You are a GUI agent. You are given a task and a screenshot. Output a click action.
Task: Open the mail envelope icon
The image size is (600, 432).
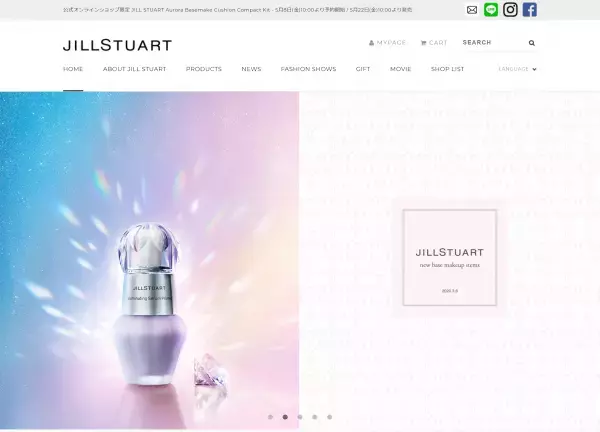472,10
